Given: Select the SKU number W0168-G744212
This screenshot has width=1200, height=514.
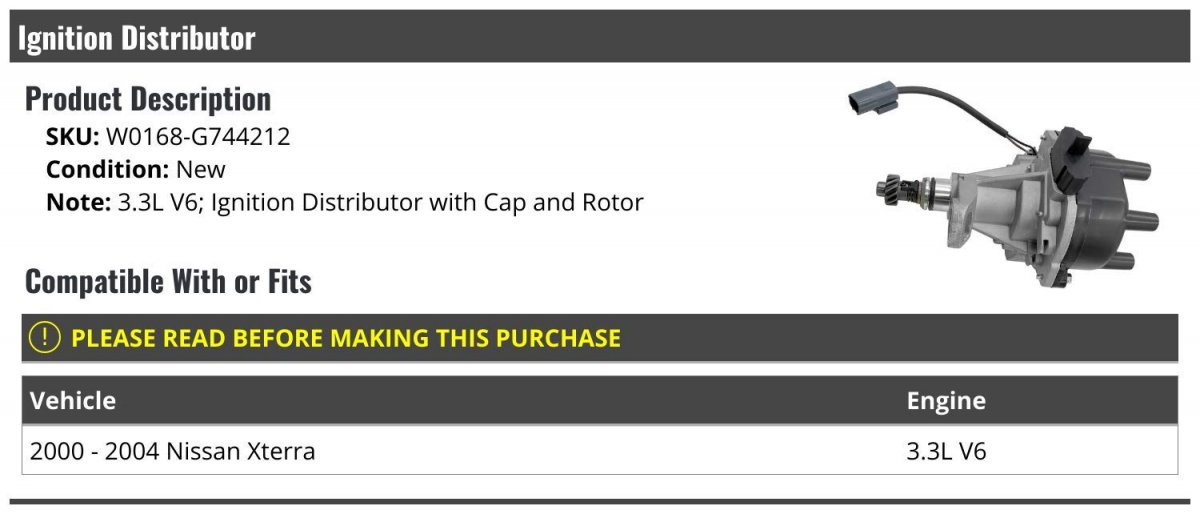Looking at the screenshot, I should point(198,137).
